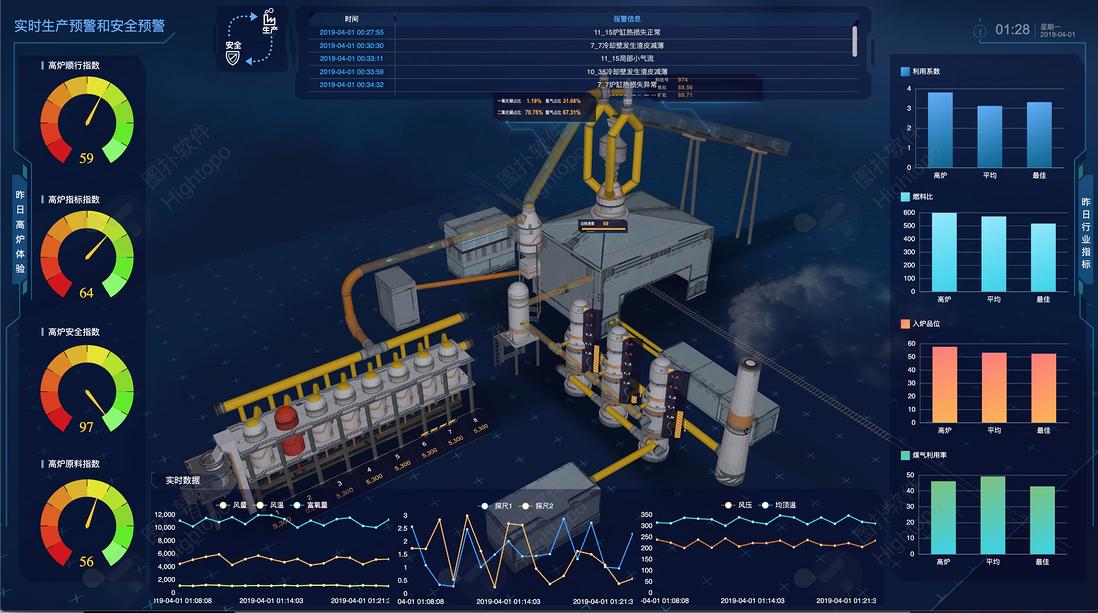Image resolution: width=1098 pixels, height=613 pixels.
Task: Click the 报警信息 column header
Action: (627, 19)
